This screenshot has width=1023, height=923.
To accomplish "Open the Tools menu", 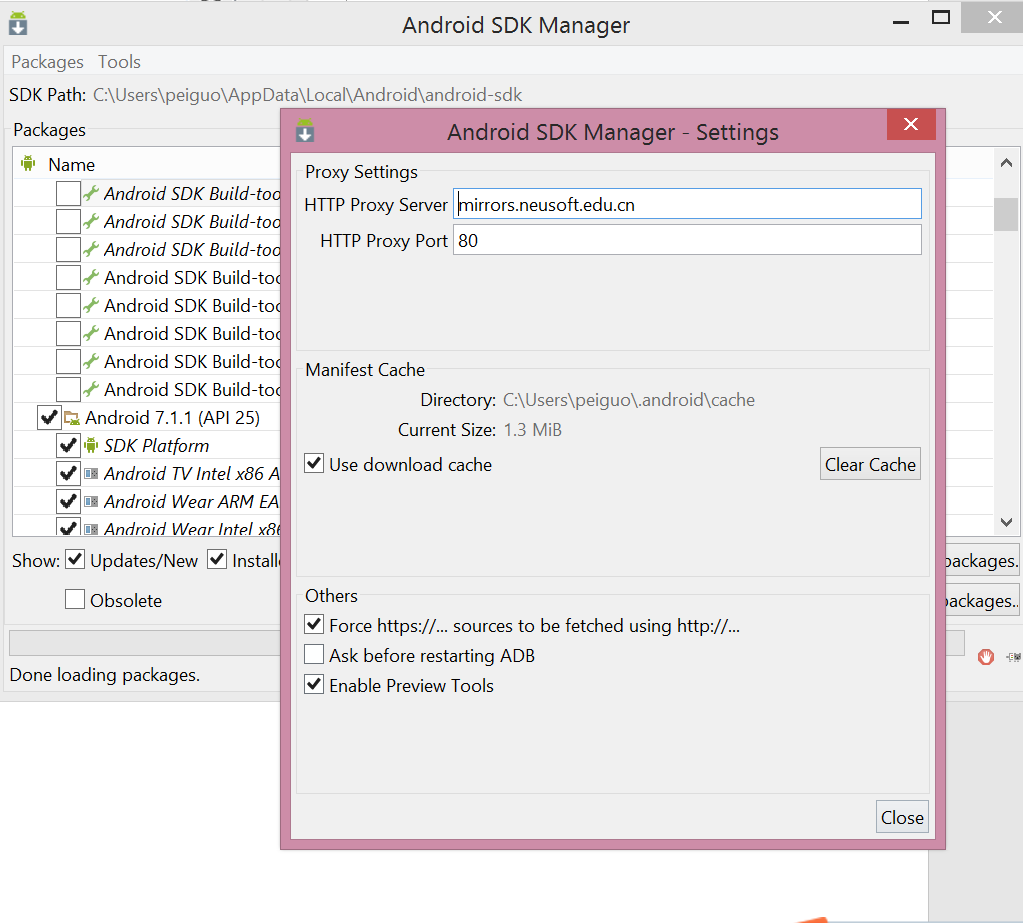I will [119, 62].
